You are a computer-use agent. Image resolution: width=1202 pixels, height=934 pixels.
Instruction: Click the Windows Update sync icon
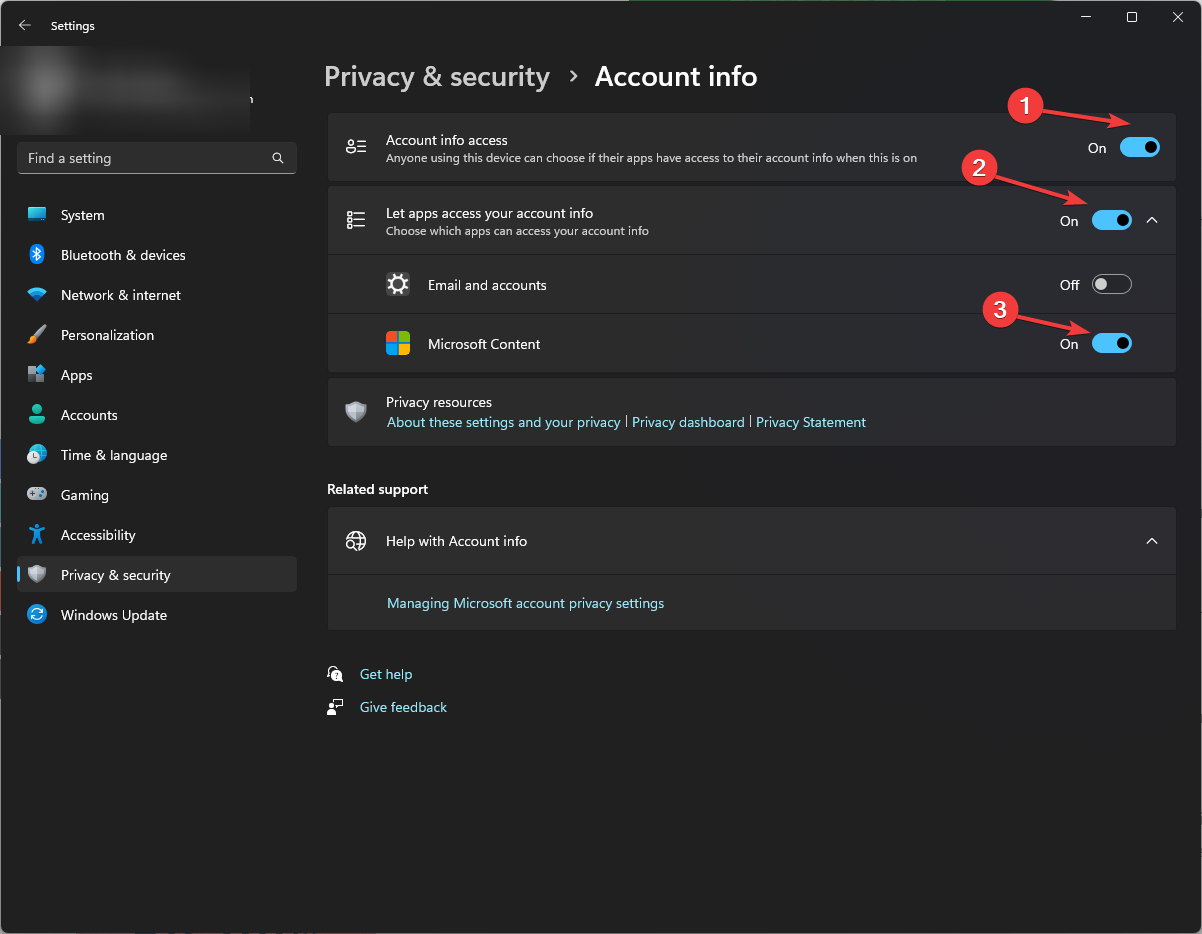pos(37,615)
